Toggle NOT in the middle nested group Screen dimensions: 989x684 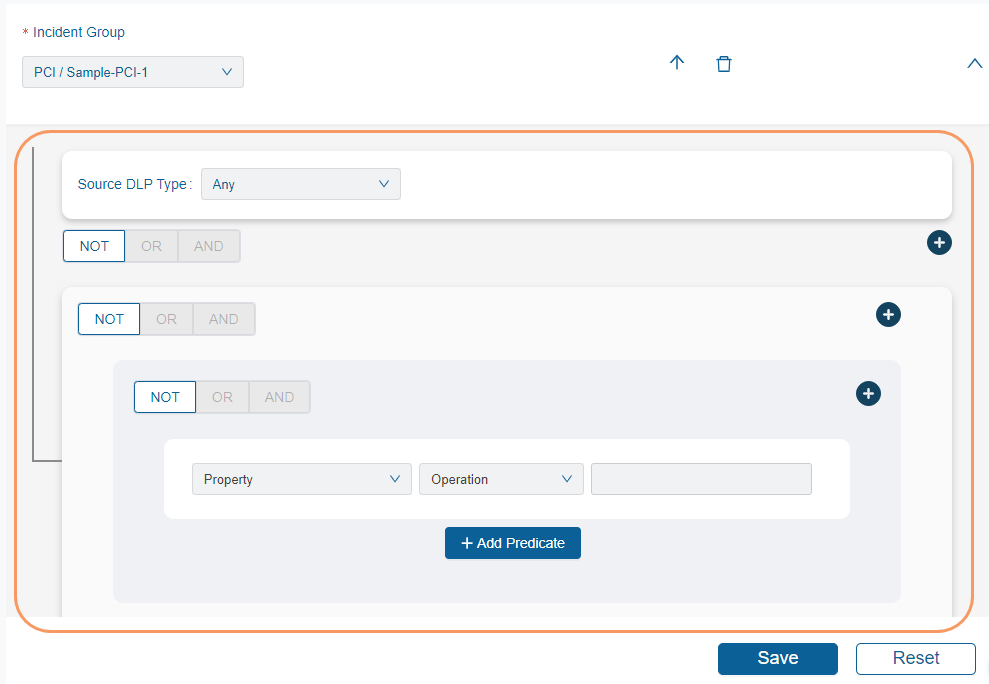click(109, 319)
